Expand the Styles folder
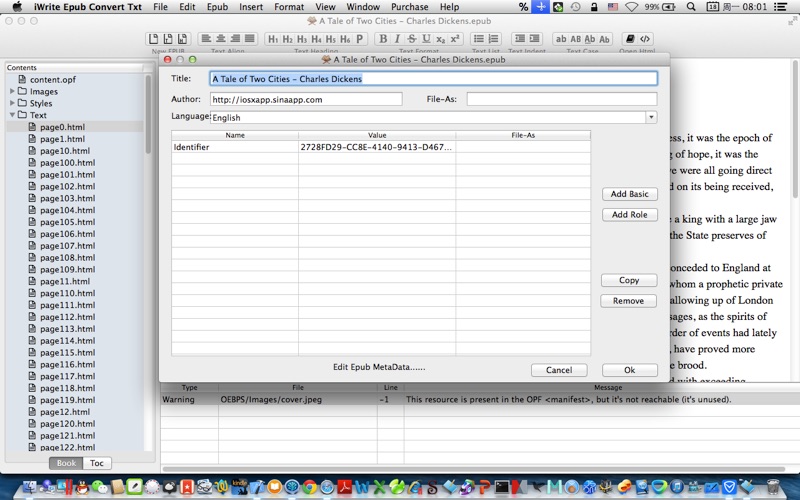 pyautogui.click(x=12, y=103)
